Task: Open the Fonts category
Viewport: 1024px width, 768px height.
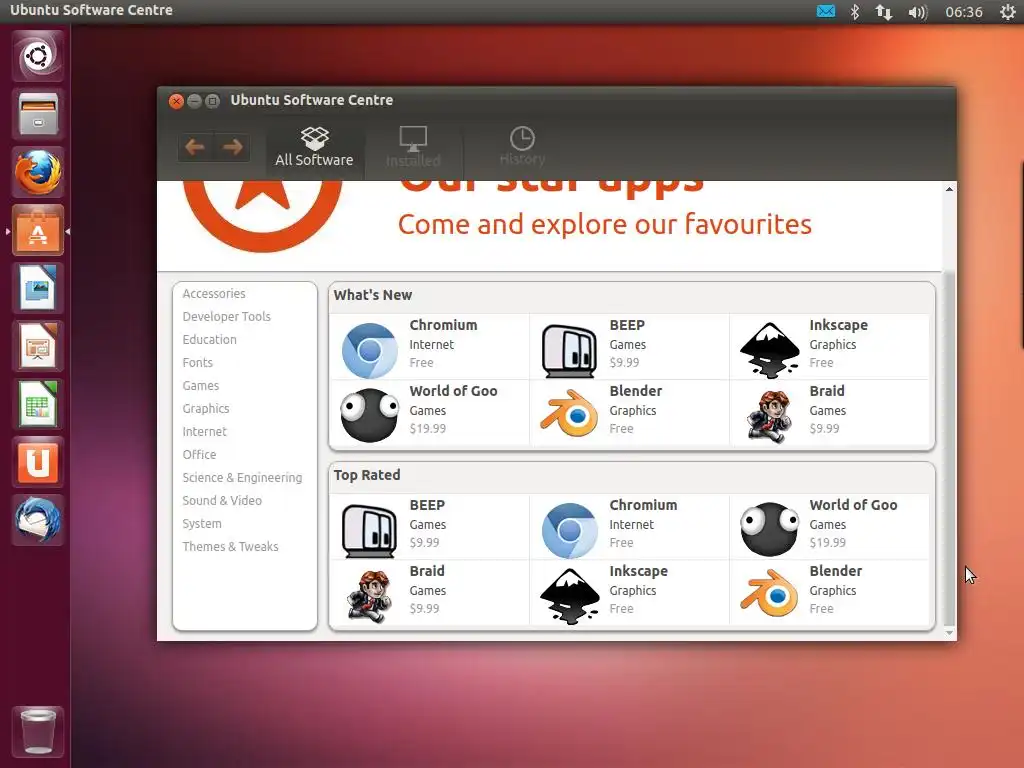Action: pos(197,362)
